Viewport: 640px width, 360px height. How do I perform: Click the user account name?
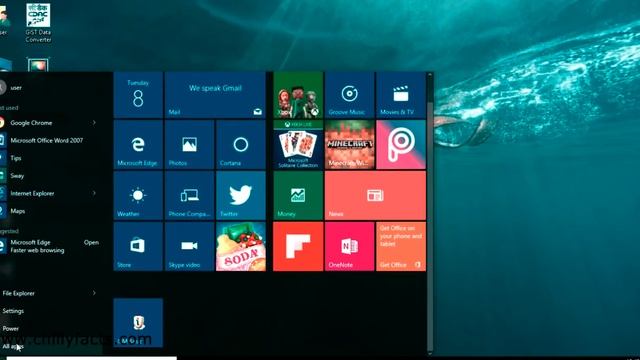click(x=16, y=87)
